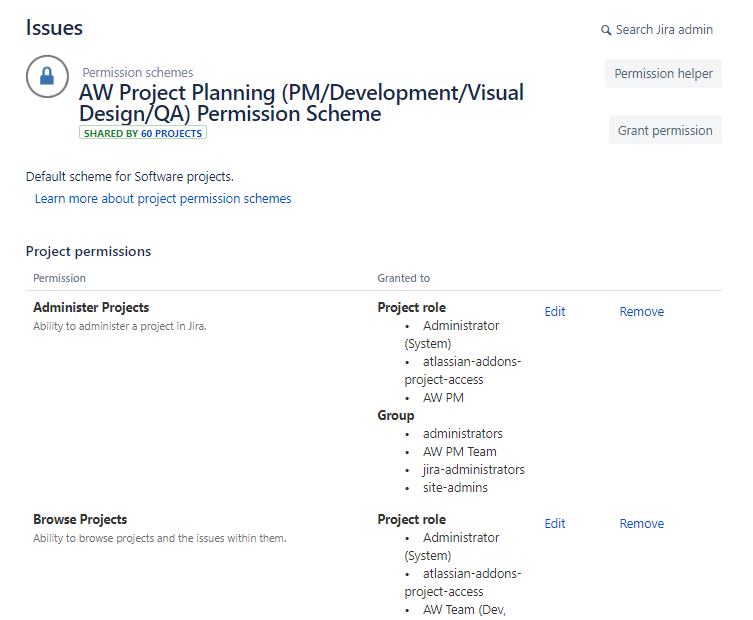Click the Default scheme for Software projects text
The height and width of the screenshot is (620, 753).
(130, 177)
